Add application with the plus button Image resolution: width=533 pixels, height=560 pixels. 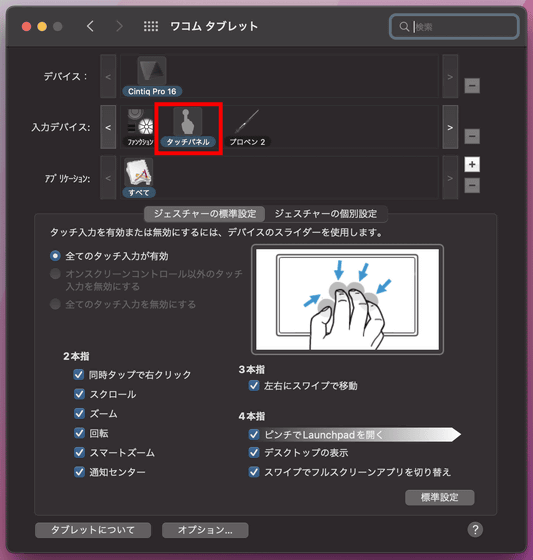coord(472,165)
